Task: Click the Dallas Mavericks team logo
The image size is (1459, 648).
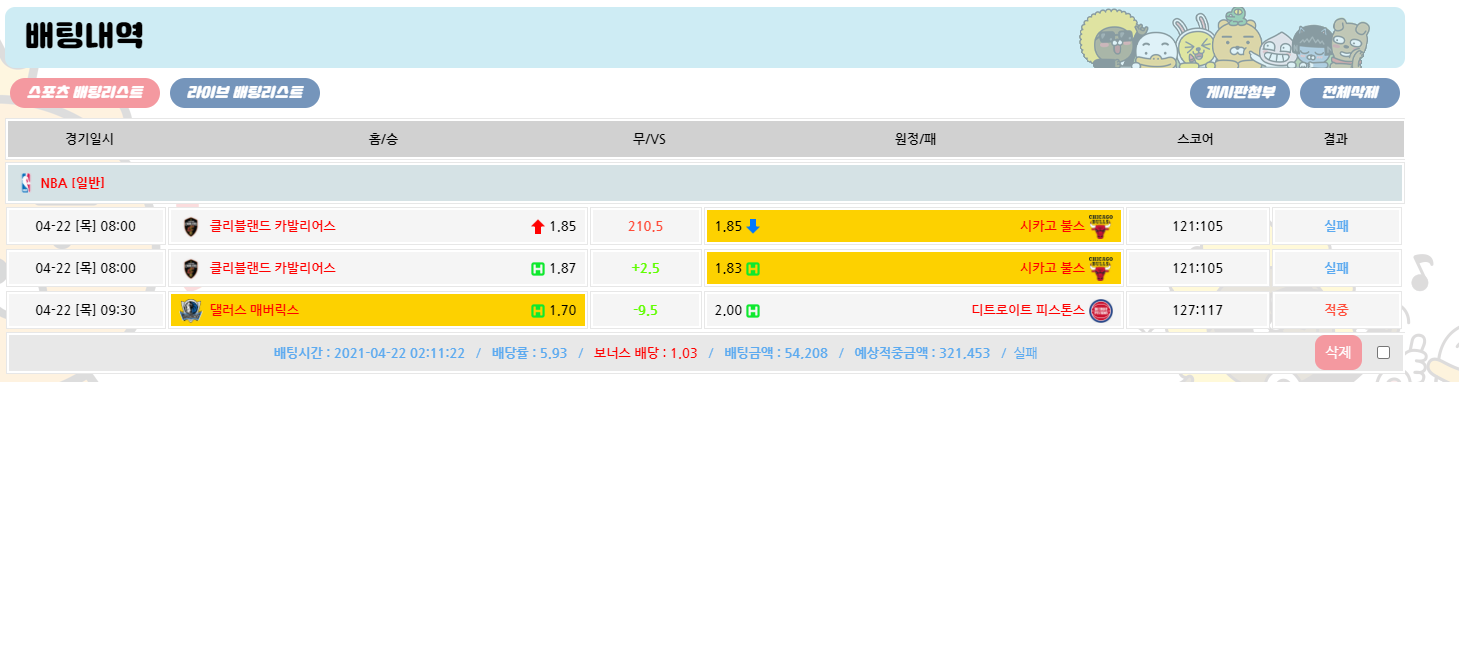Action: [191, 311]
